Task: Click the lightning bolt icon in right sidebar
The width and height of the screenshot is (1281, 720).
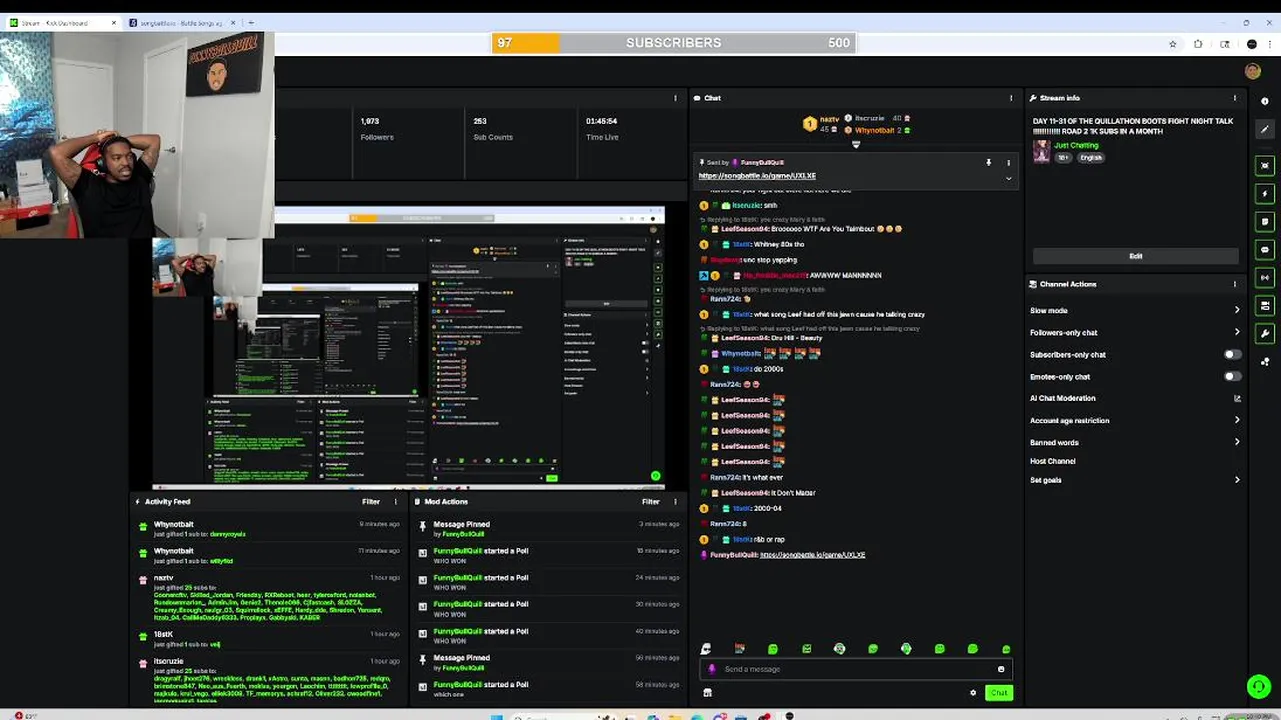Action: coord(1265,193)
